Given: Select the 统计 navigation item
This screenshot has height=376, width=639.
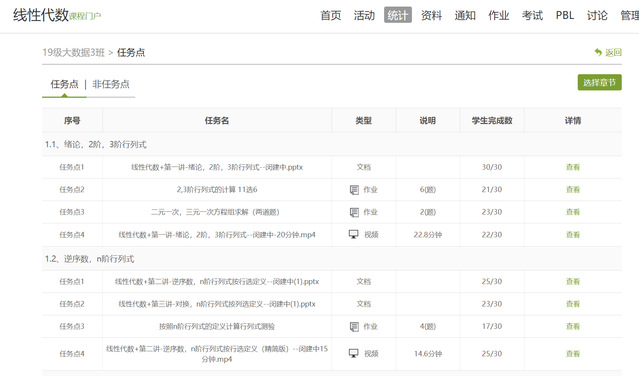Looking at the screenshot, I should (x=398, y=15).
